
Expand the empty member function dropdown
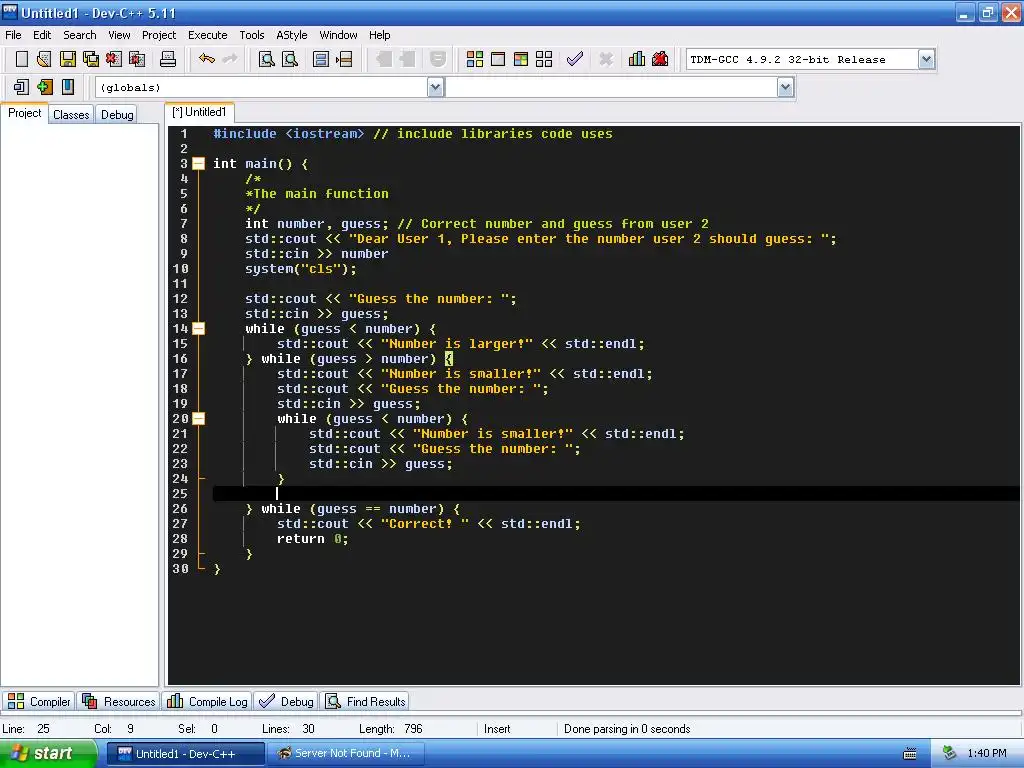click(786, 87)
